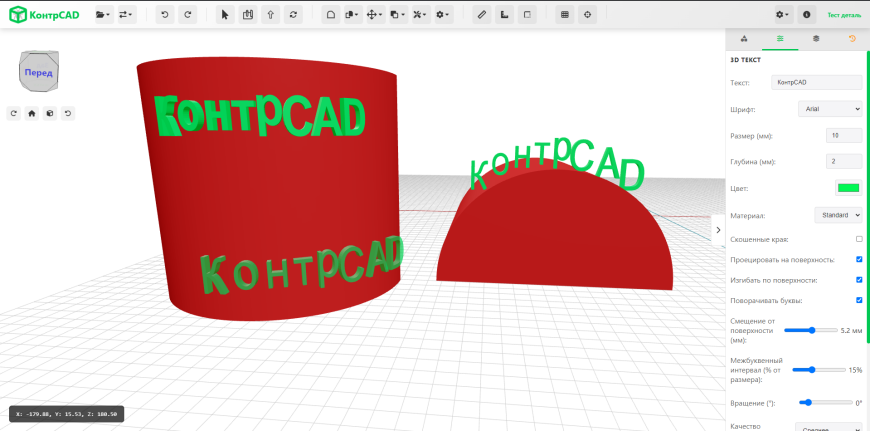Screen dimensions: 870x431
Task: Adjust the 'Вращение' slider
Action: [x=826, y=402]
